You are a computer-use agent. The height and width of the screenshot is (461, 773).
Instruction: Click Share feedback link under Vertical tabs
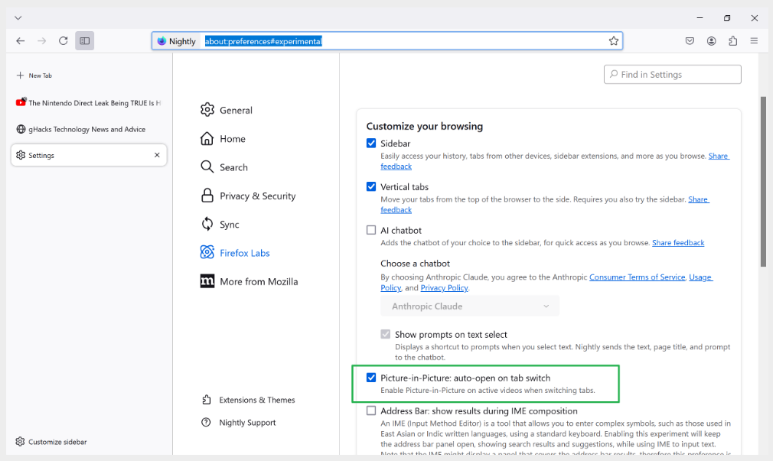[699, 199]
